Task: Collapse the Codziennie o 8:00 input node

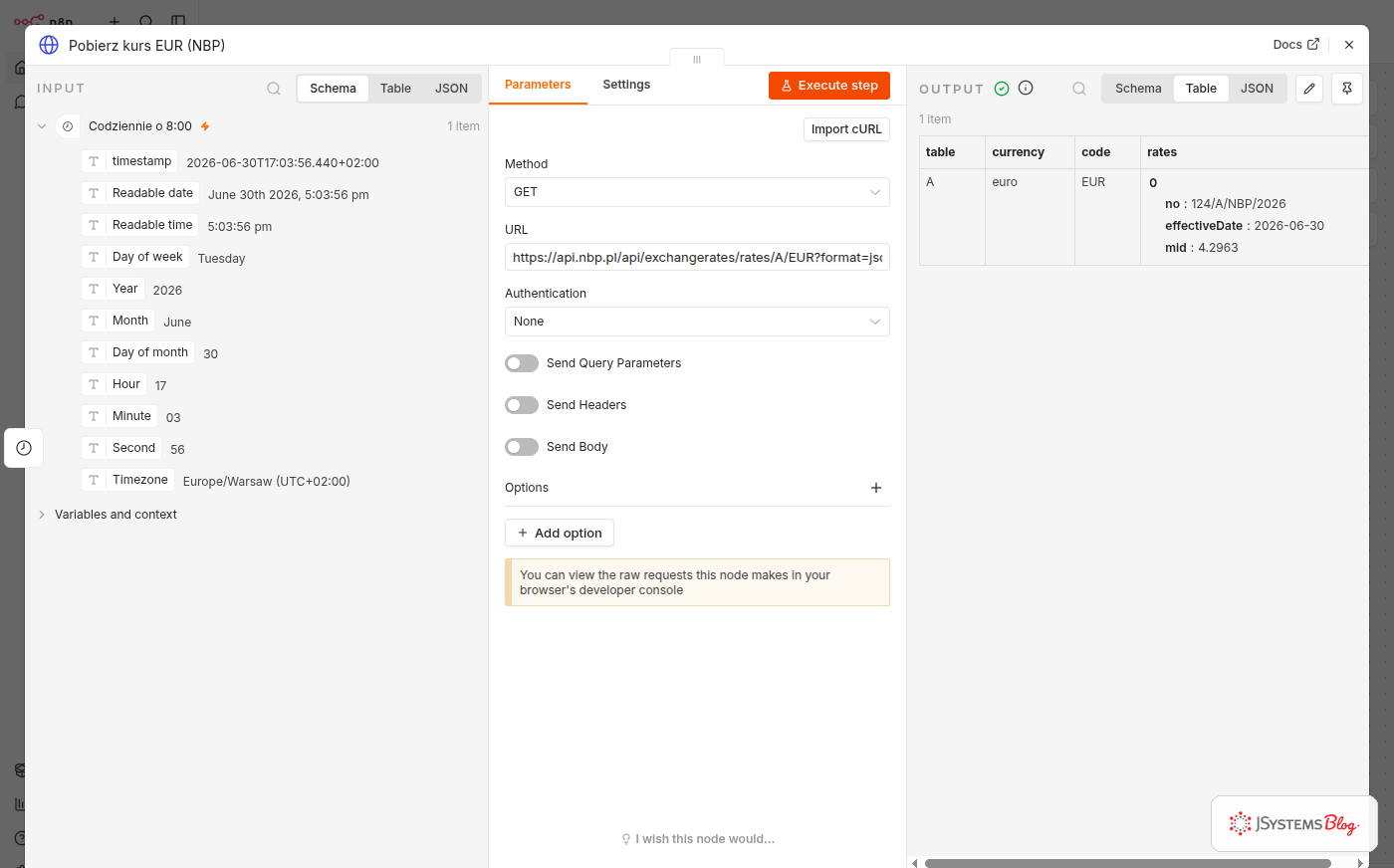Action: point(42,126)
